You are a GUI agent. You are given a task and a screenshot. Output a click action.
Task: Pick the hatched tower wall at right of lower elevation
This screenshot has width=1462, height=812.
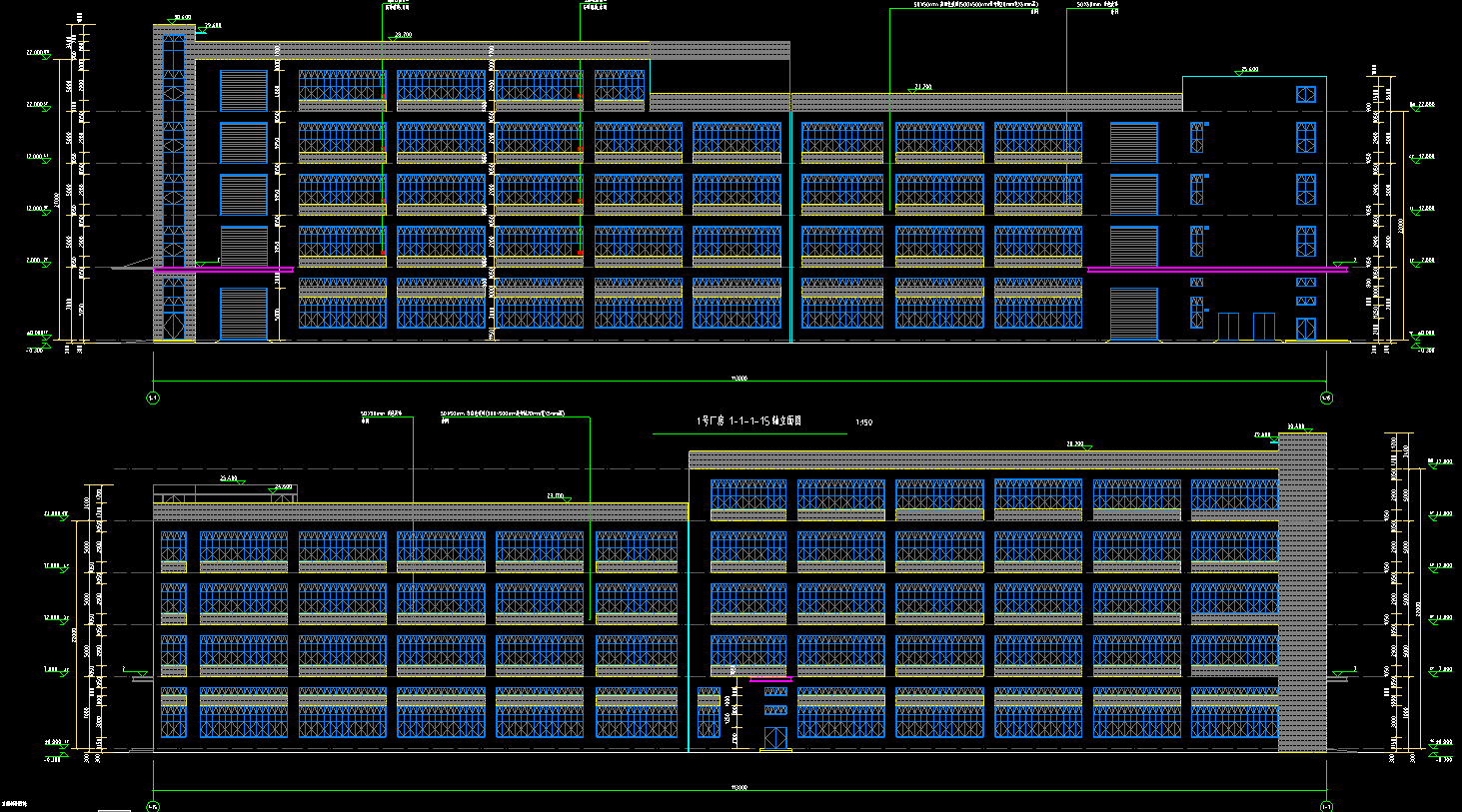(1302, 599)
